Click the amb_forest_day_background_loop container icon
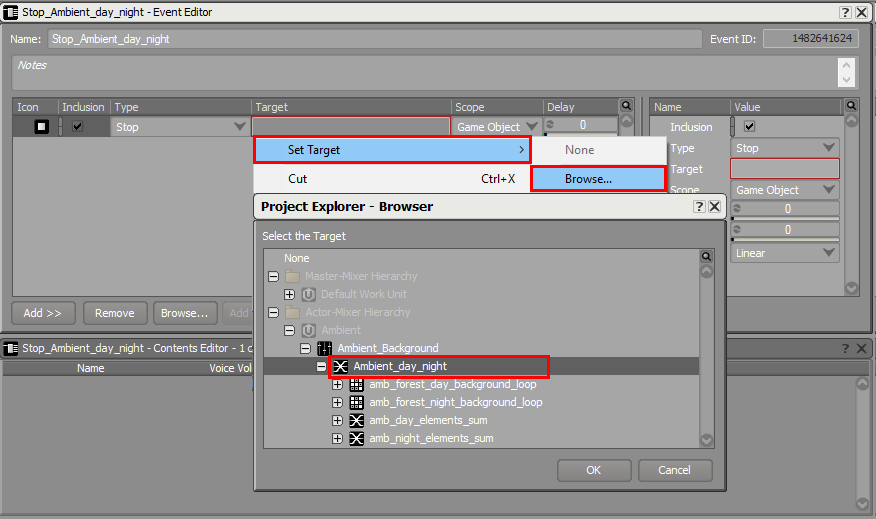 pyautogui.click(x=356, y=384)
